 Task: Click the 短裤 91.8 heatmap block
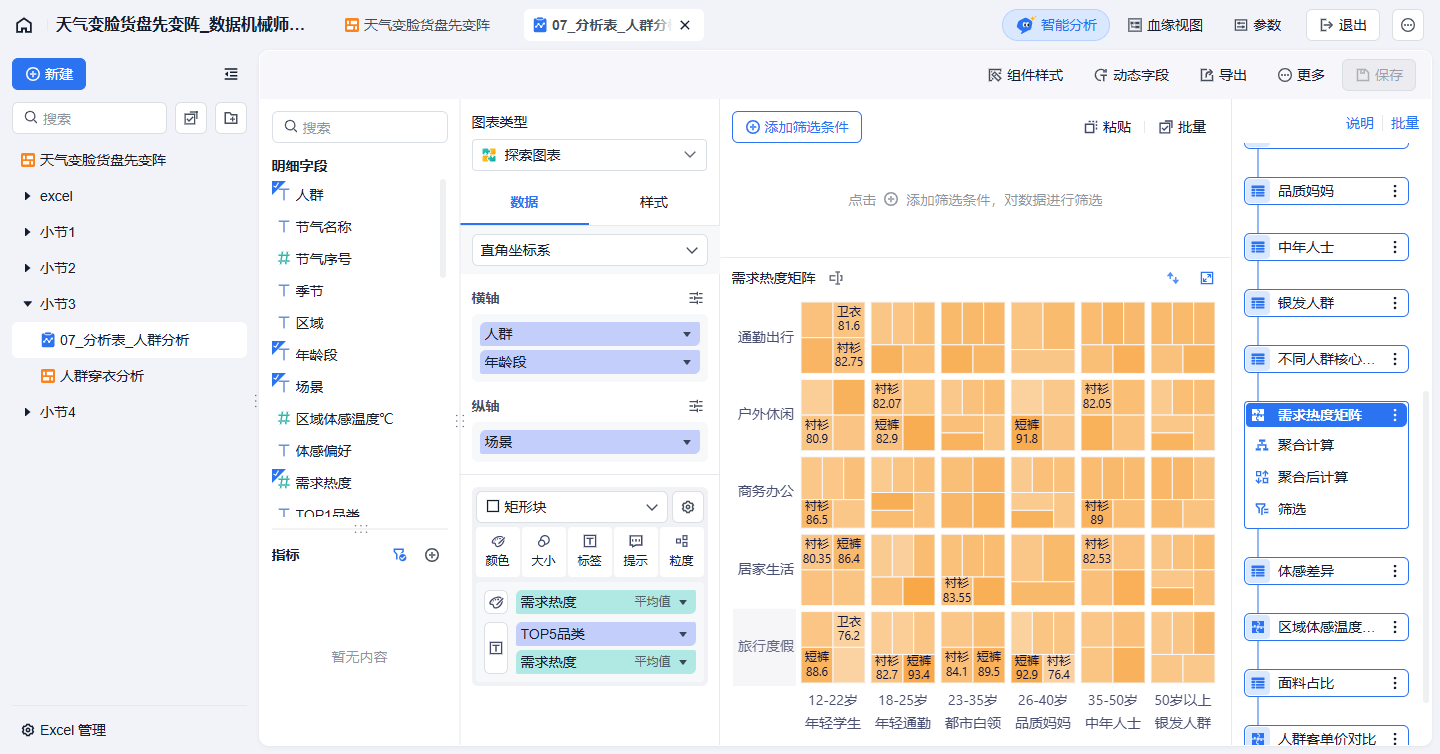pyautogui.click(x=1028, y=432)
